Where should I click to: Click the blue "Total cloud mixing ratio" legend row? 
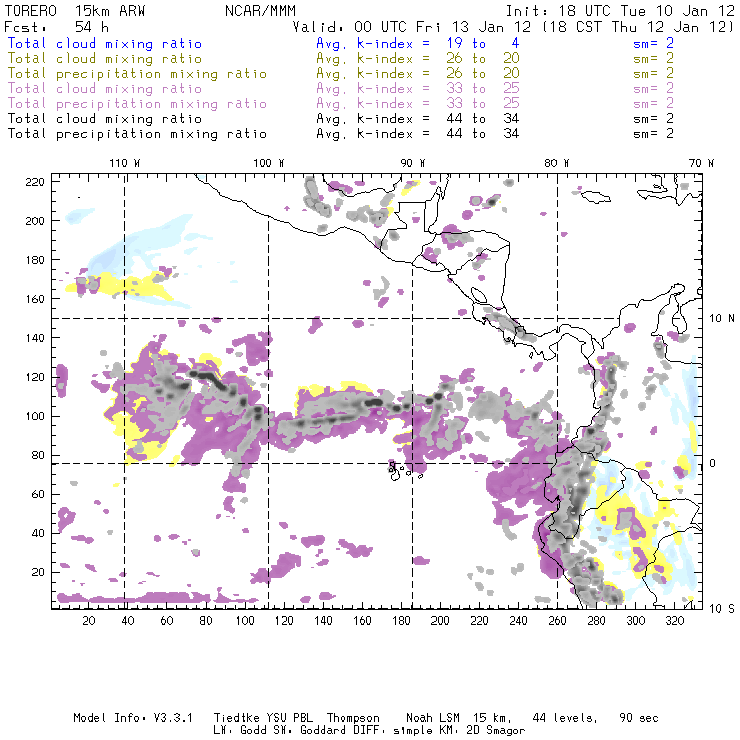(105, 43)
